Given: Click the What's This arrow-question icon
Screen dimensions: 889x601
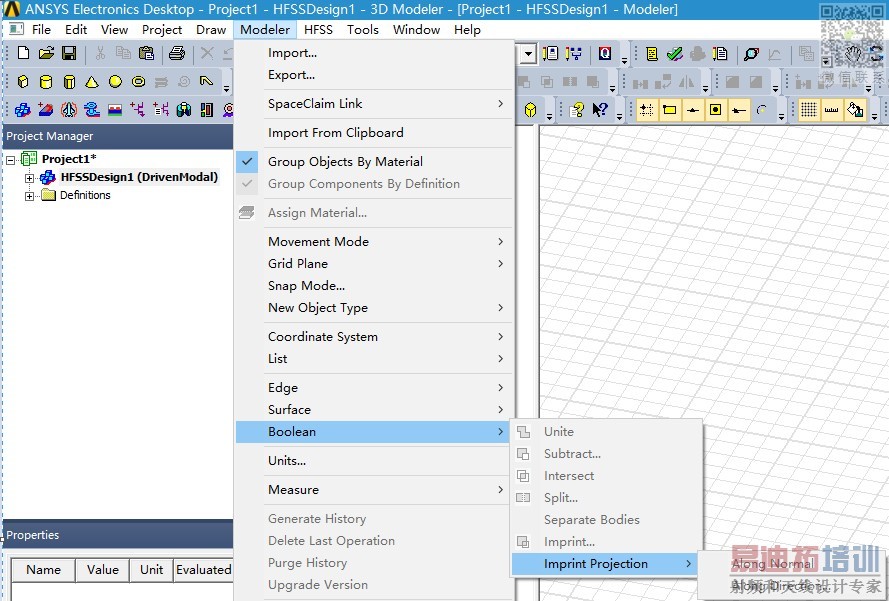Looking at the screenshot, I should [x=600, y=109].
